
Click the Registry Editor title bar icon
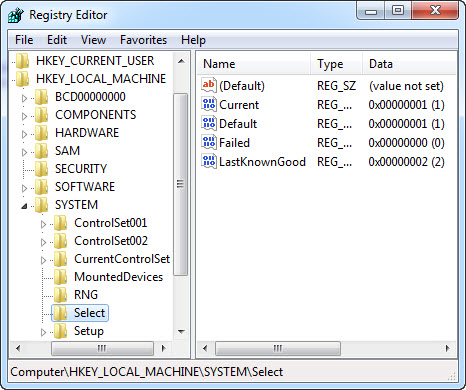pos(16,15)
